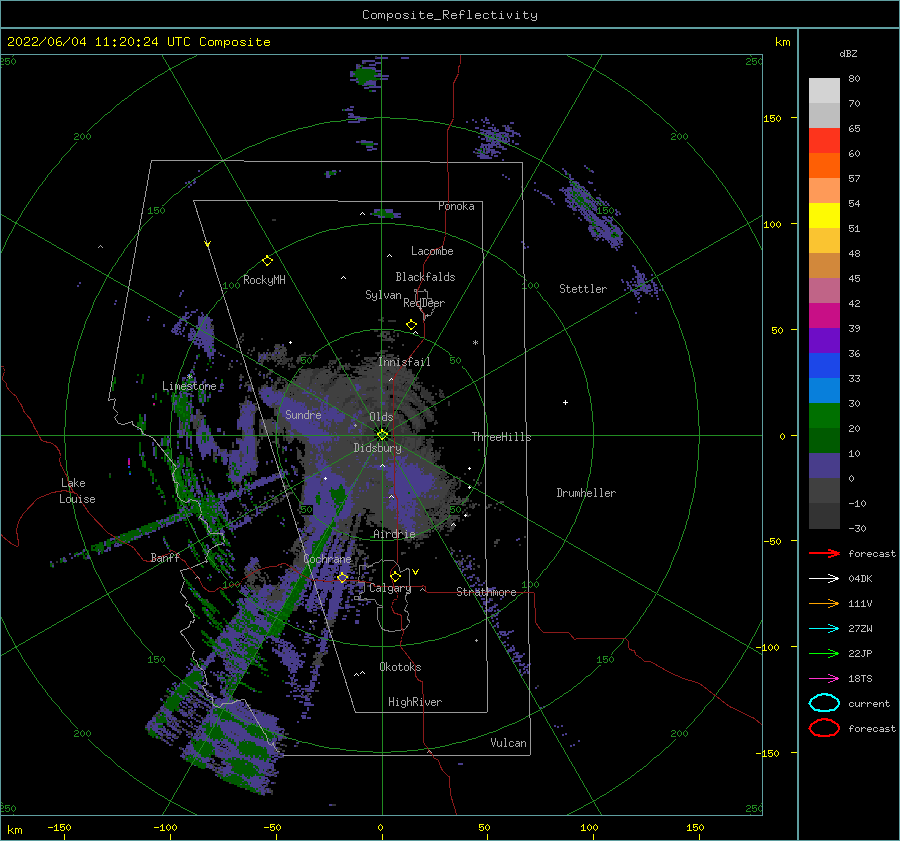Click the Lacombe label
The image size is (900, 841).
432,251
